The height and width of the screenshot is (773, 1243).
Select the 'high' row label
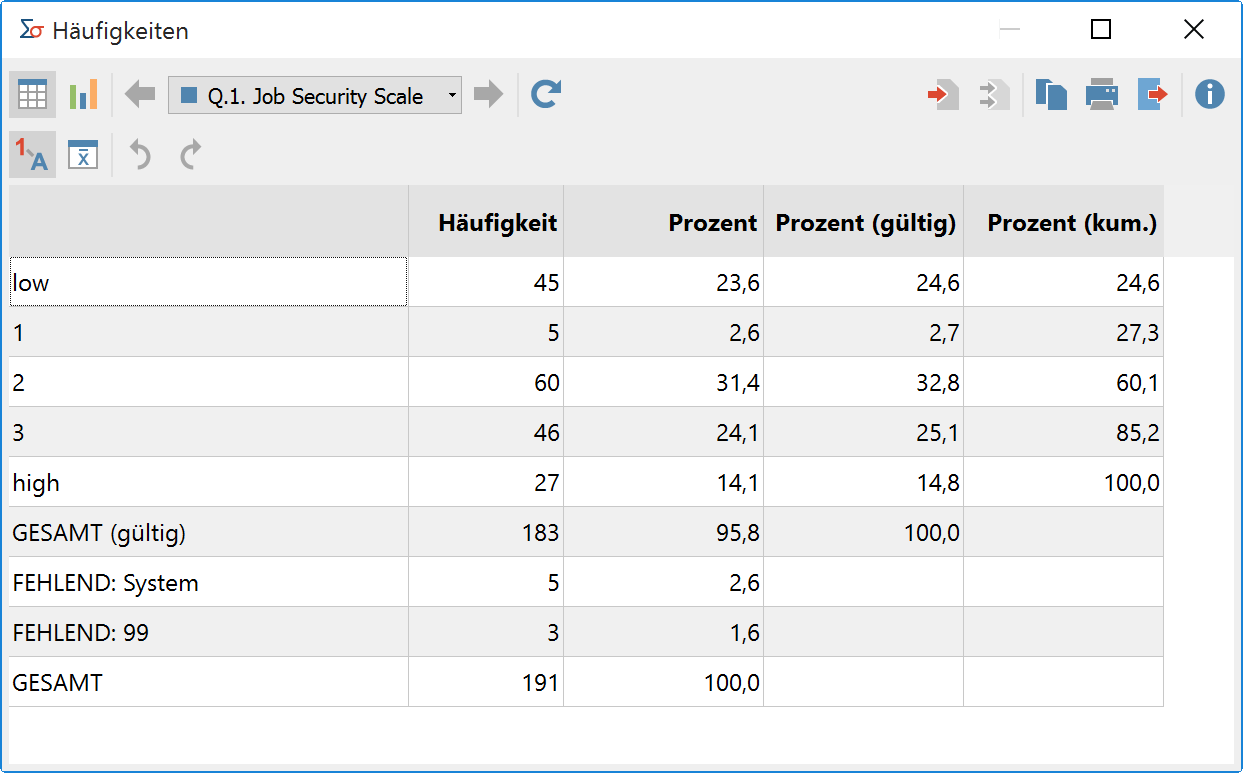pos(36,483)
